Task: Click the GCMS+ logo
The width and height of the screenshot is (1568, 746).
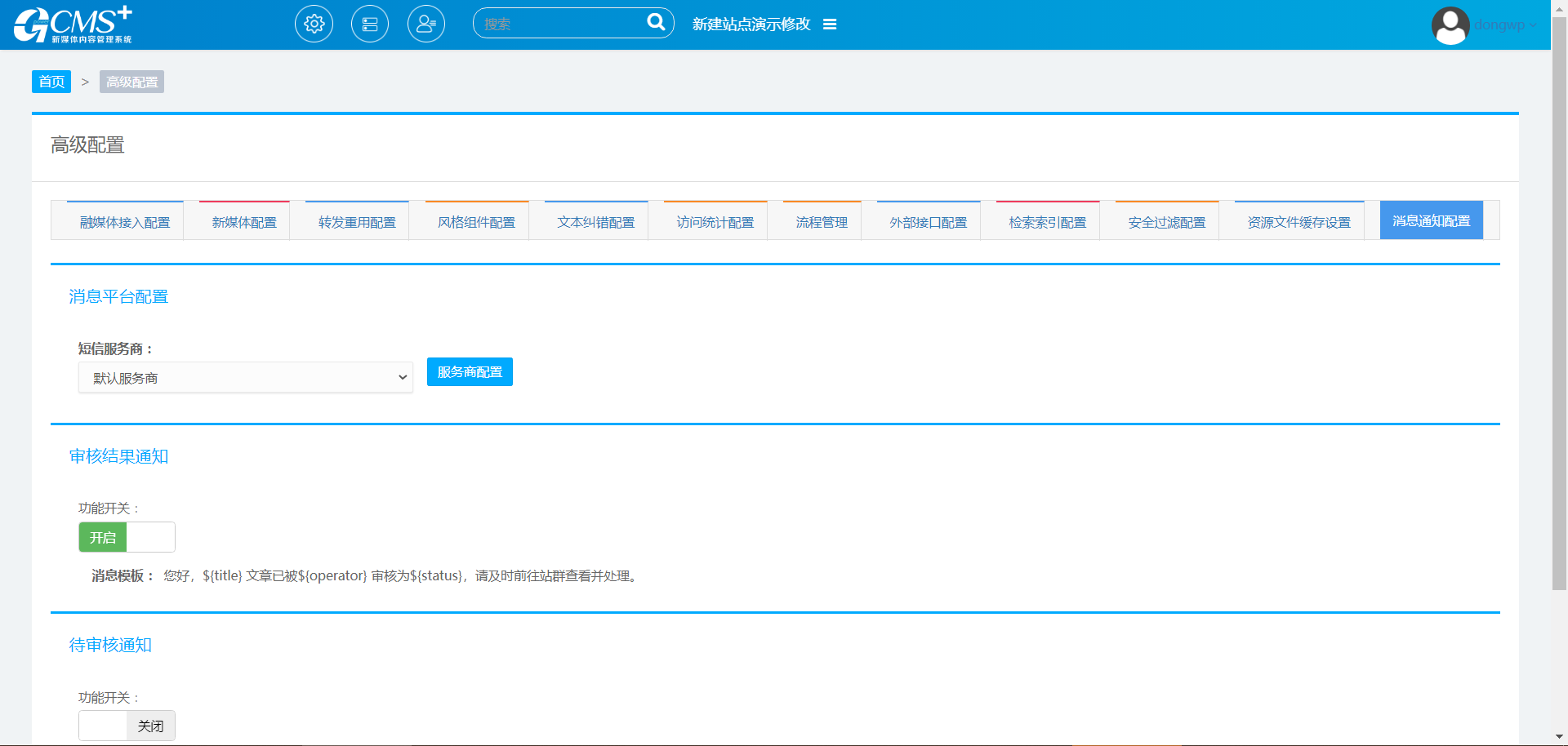Action: click(x=73, y=24)
